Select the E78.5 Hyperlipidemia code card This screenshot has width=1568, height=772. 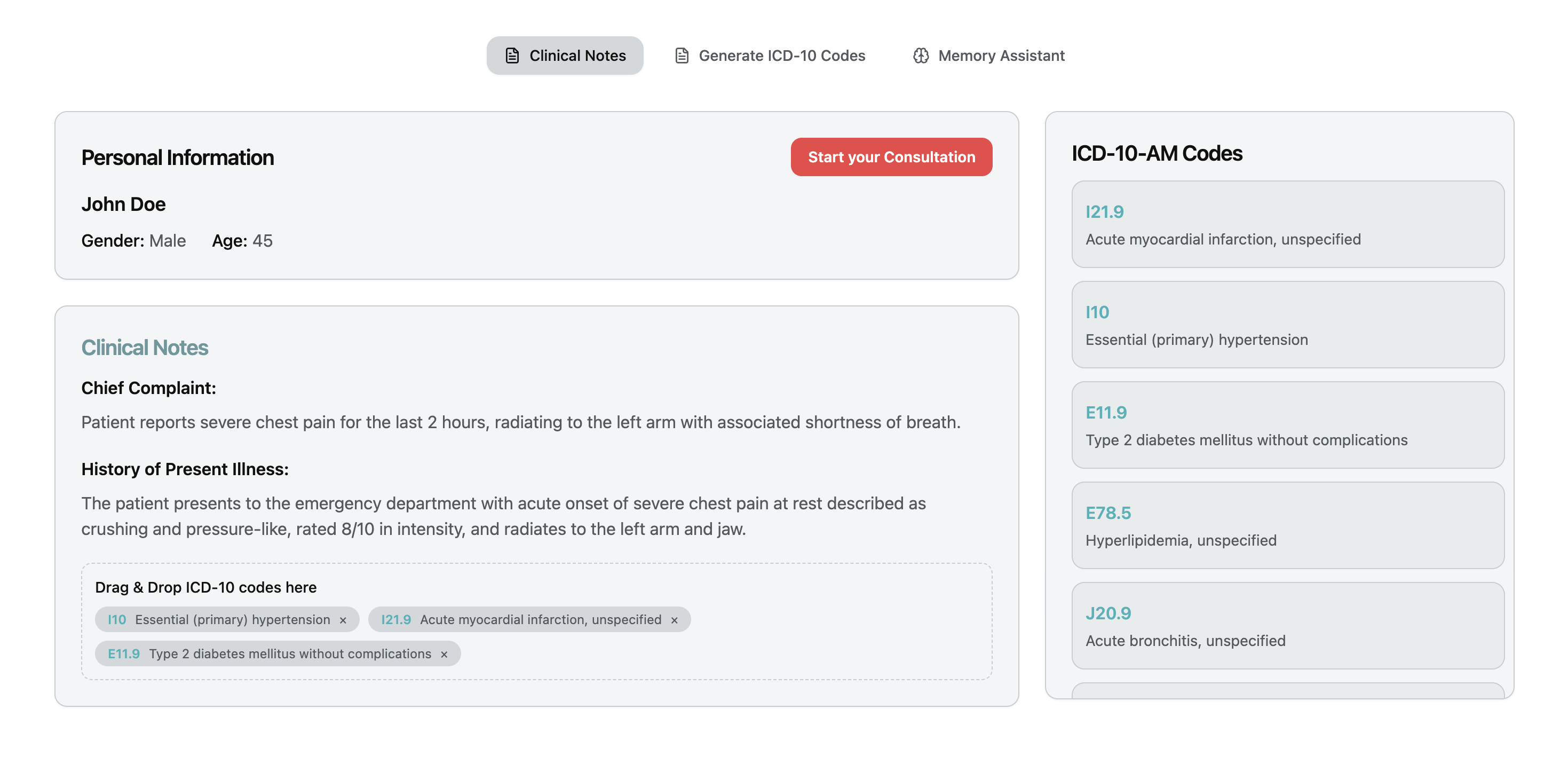tap(1287, 525)
